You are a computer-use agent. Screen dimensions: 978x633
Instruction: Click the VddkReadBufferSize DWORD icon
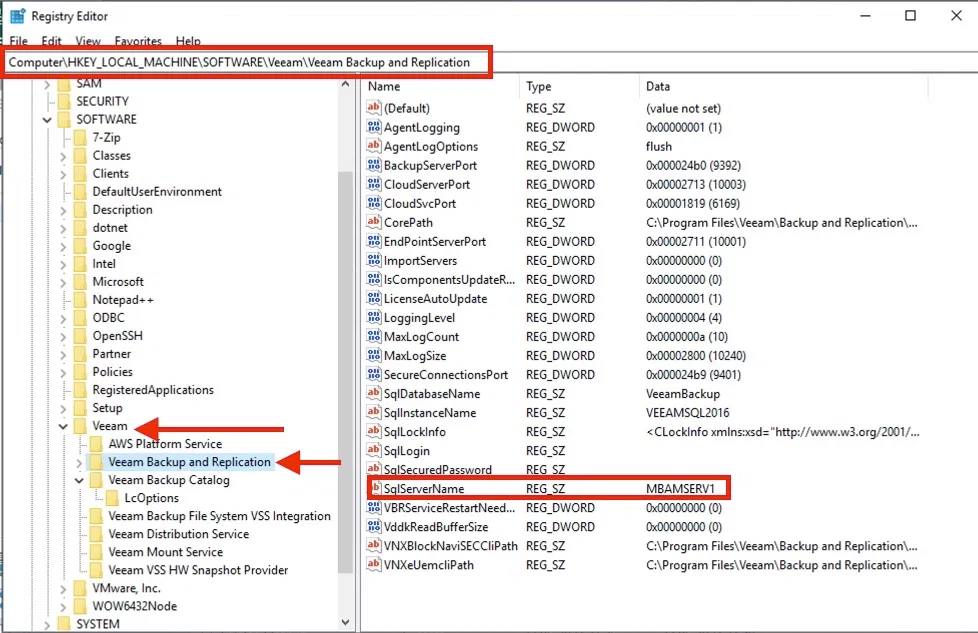pyautogui.click(x=374, y=526)
